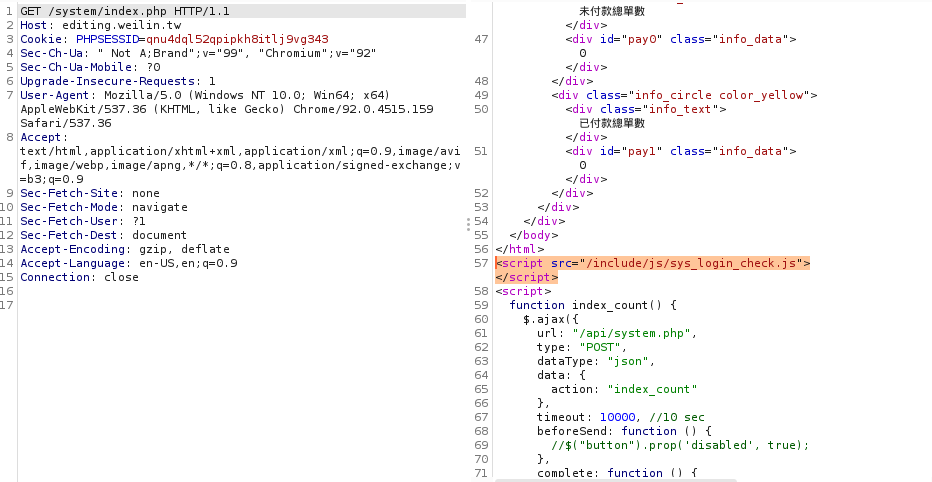Click the Sec-Fetch-Dest: document header

(103, 235)
